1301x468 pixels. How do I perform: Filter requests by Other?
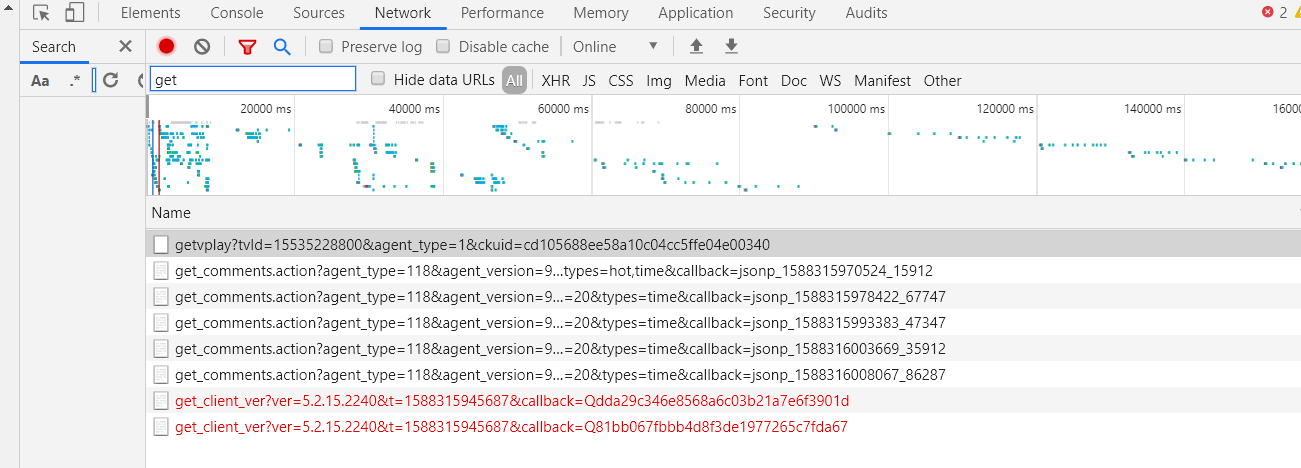(942, 81)
